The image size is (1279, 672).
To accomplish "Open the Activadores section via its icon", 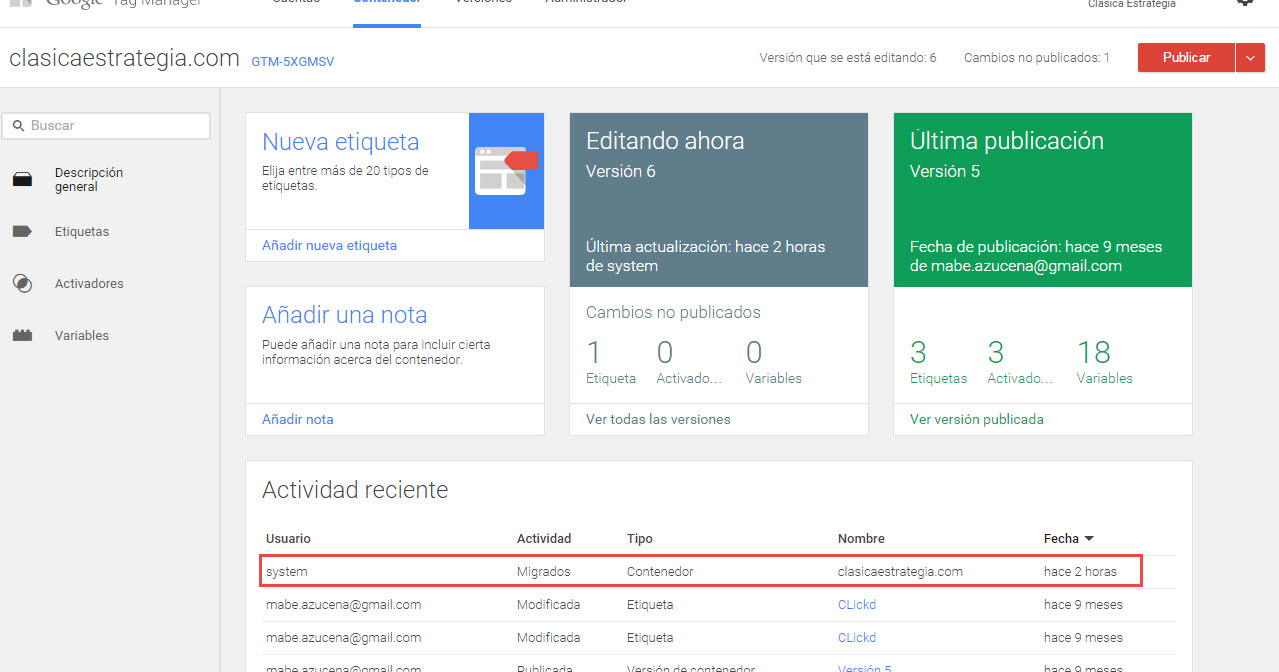I will point(22,284).
